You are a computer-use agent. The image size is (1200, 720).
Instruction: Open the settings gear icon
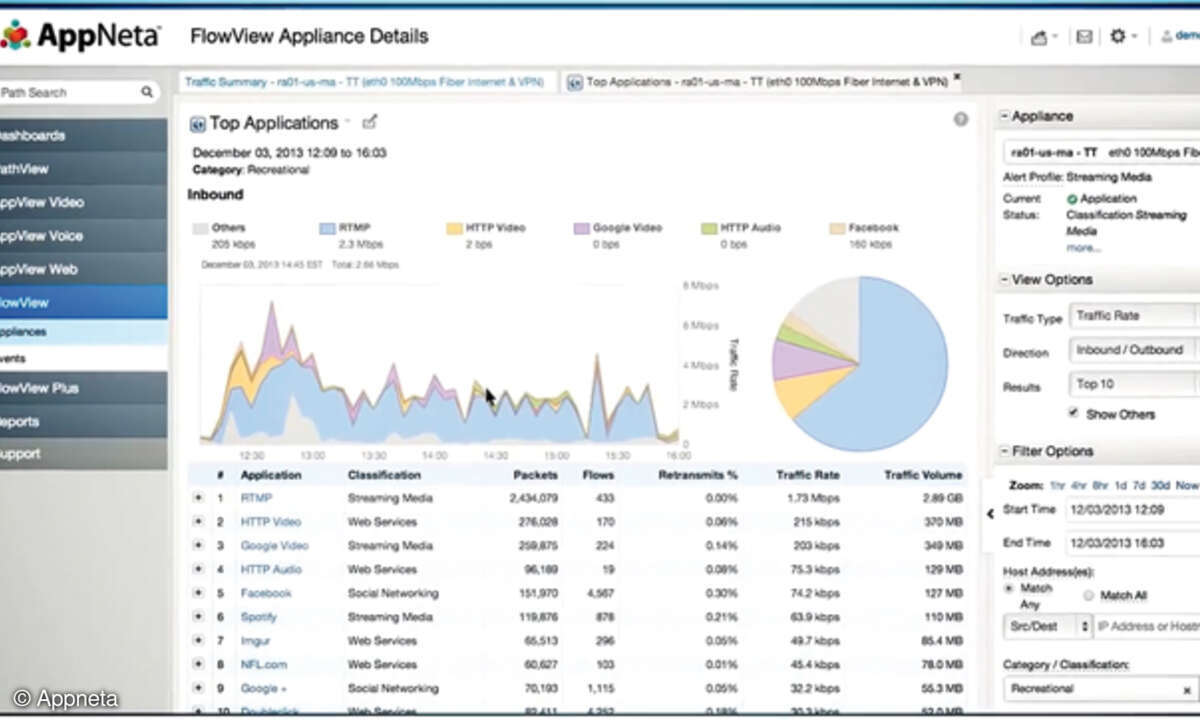pos(1118,36)
